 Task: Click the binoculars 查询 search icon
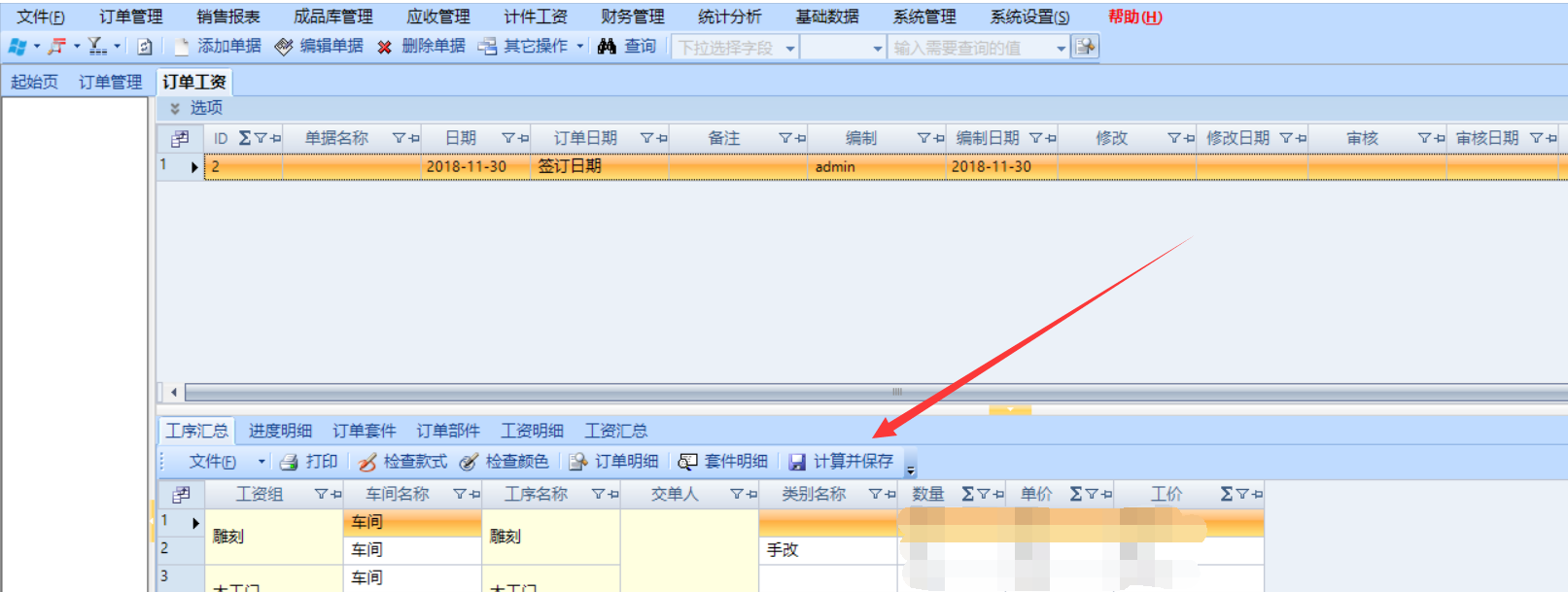pyautogui.click(x=607, y=47)
